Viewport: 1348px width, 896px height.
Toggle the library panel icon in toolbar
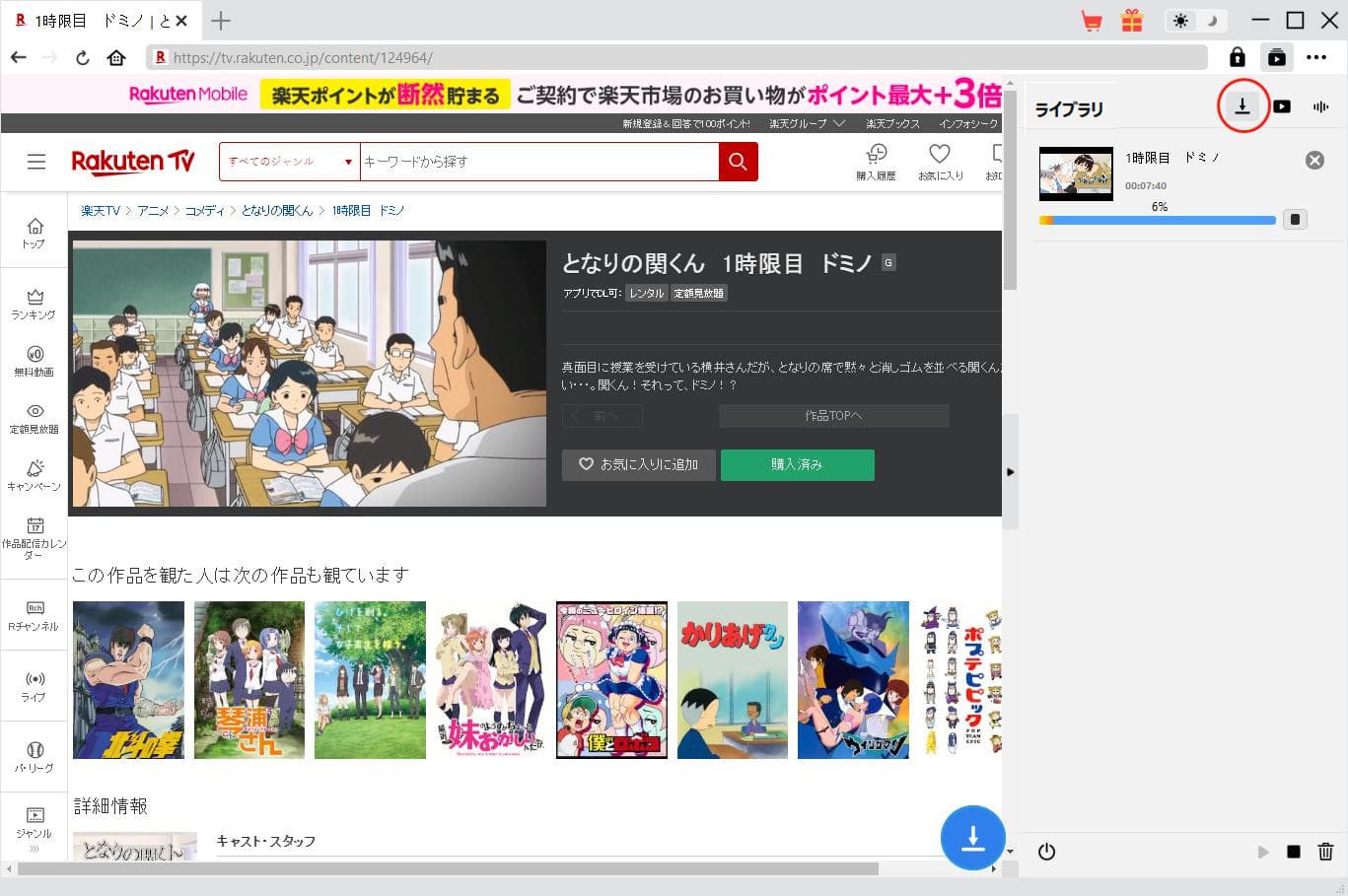(1277, 57)
